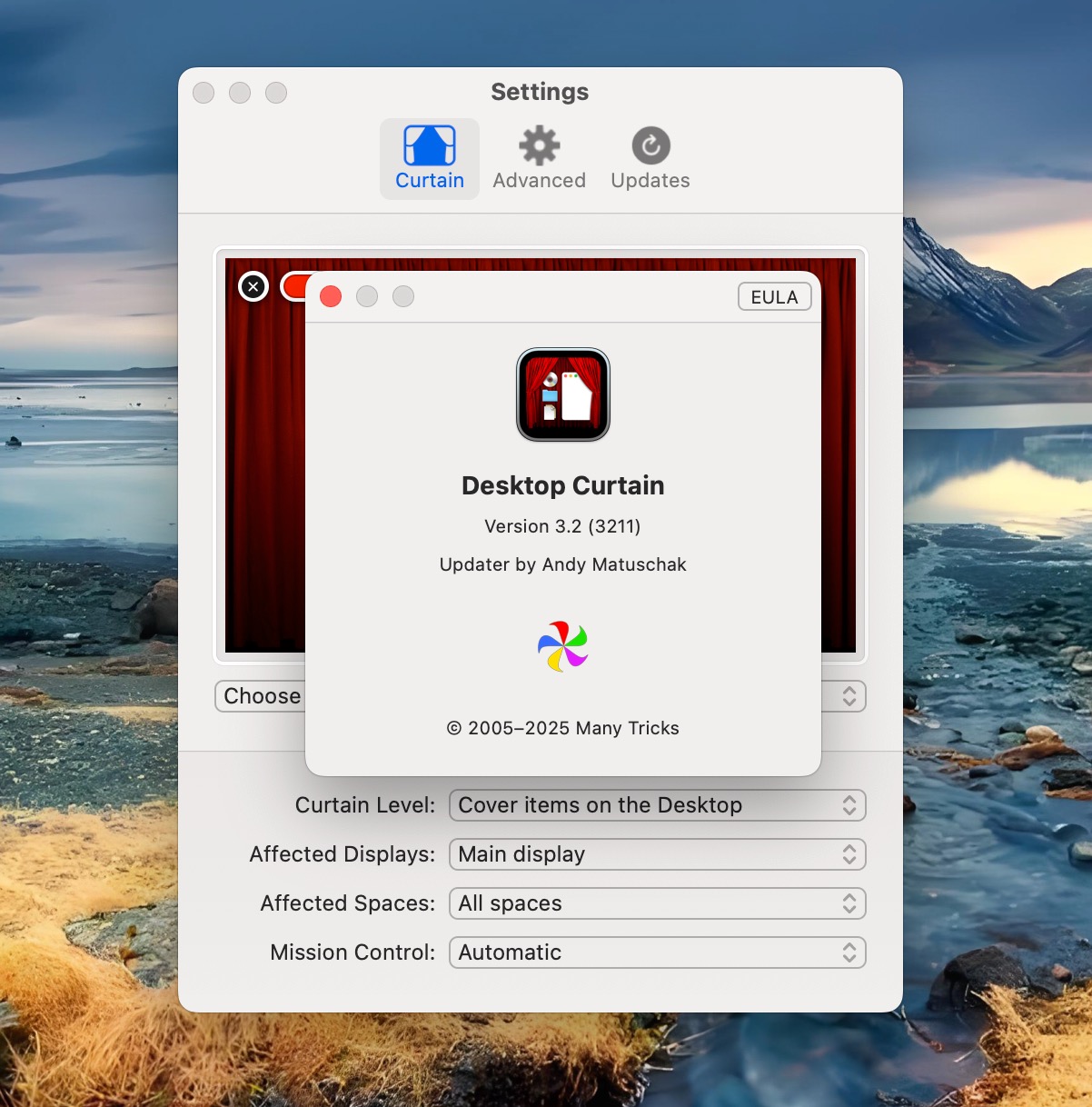The width and height of the screenshot is (1092, 1107).
Task: Click the circled X on curtain preview
Action: (x=253, y=287)
